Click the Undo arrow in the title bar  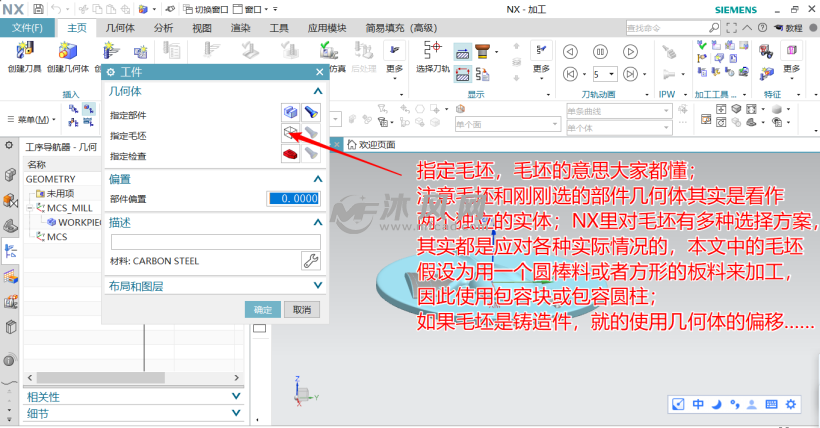(56, 9)
